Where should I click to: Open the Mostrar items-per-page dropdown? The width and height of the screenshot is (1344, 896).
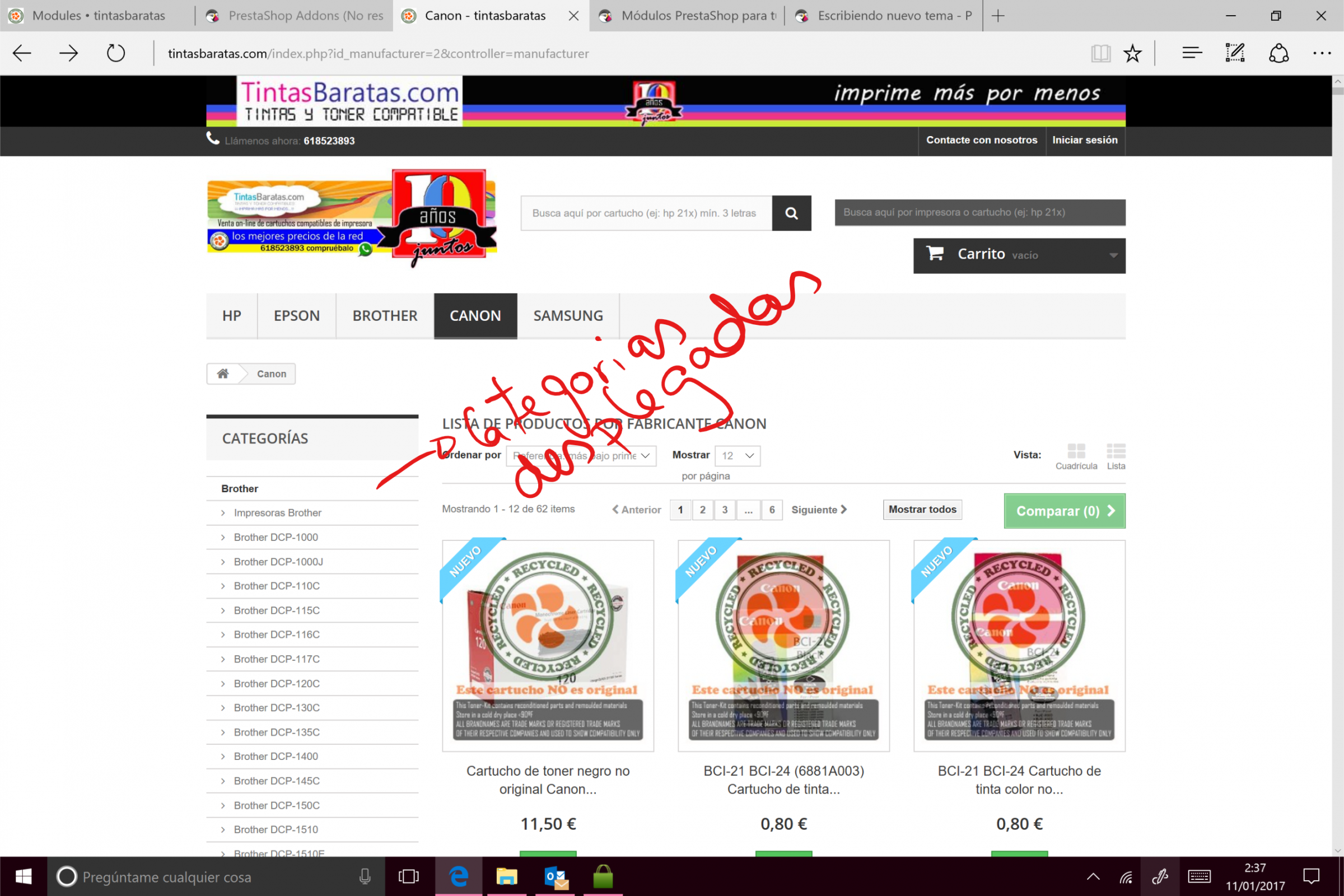[737, 456]
